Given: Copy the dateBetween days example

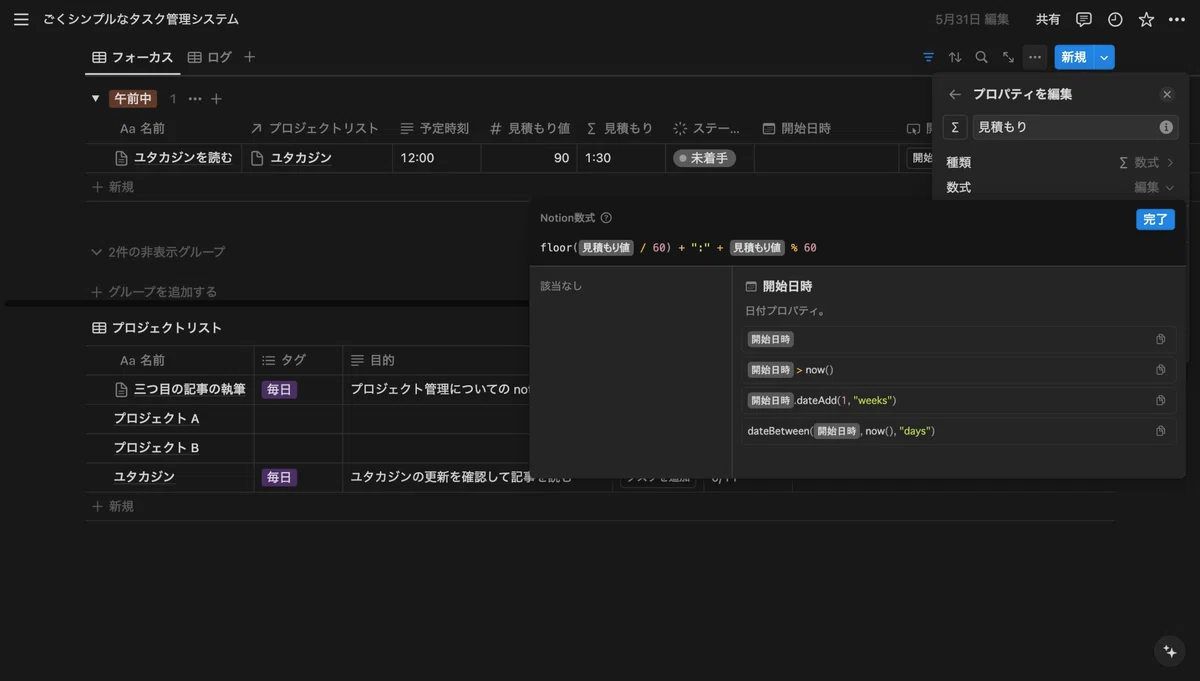Looking at the screenshot, I should [x=1161, y=431].
